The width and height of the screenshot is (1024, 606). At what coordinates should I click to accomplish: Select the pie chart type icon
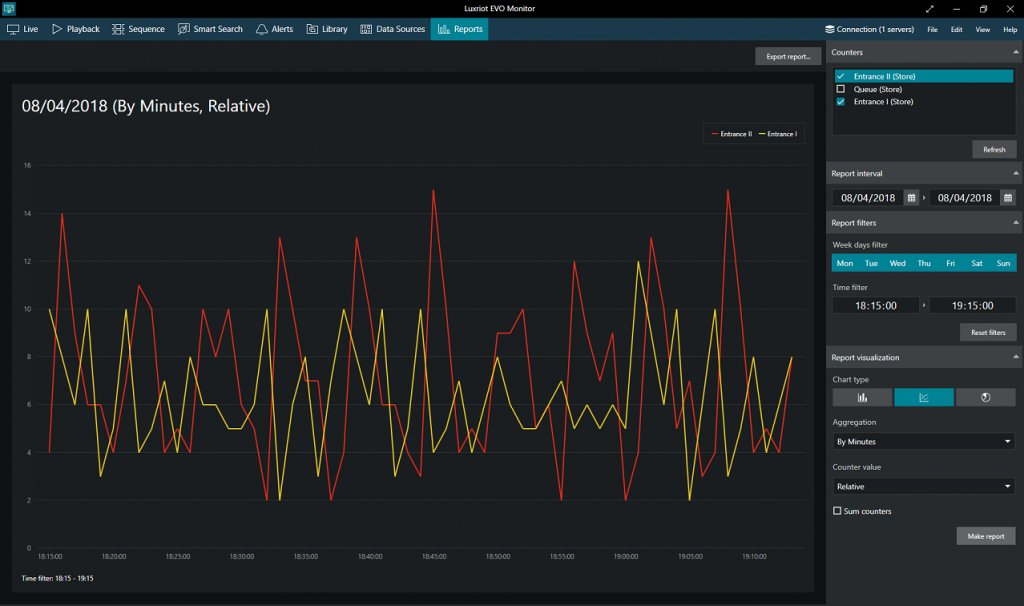pyautogui.click(x=985, y=397)
